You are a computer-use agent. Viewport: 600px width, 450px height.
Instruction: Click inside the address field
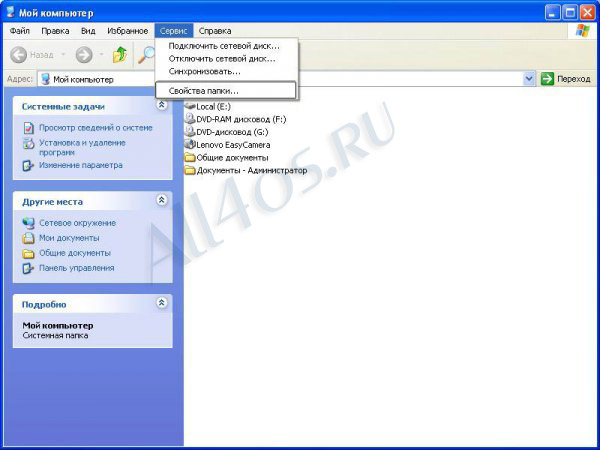(x=286, y=79)
